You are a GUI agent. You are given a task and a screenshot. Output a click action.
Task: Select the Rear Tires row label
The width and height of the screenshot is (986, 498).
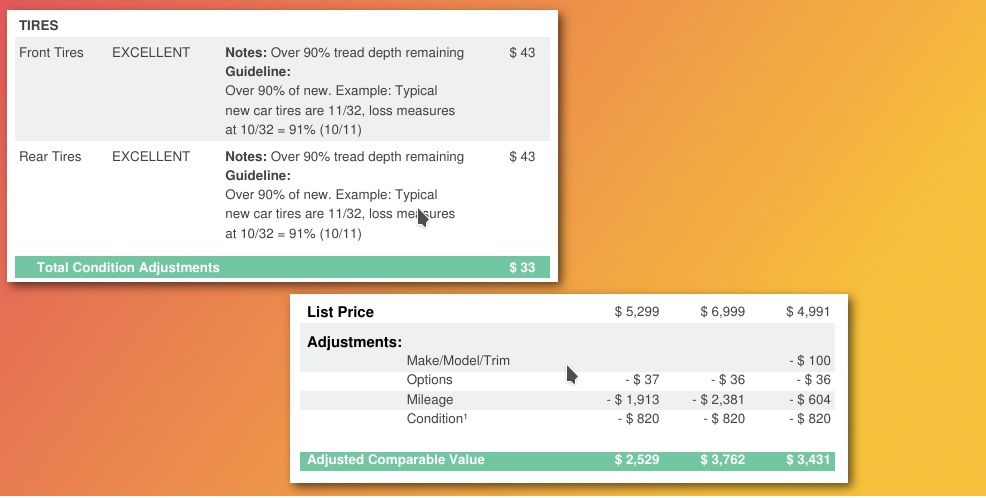[x=50, y=157]
